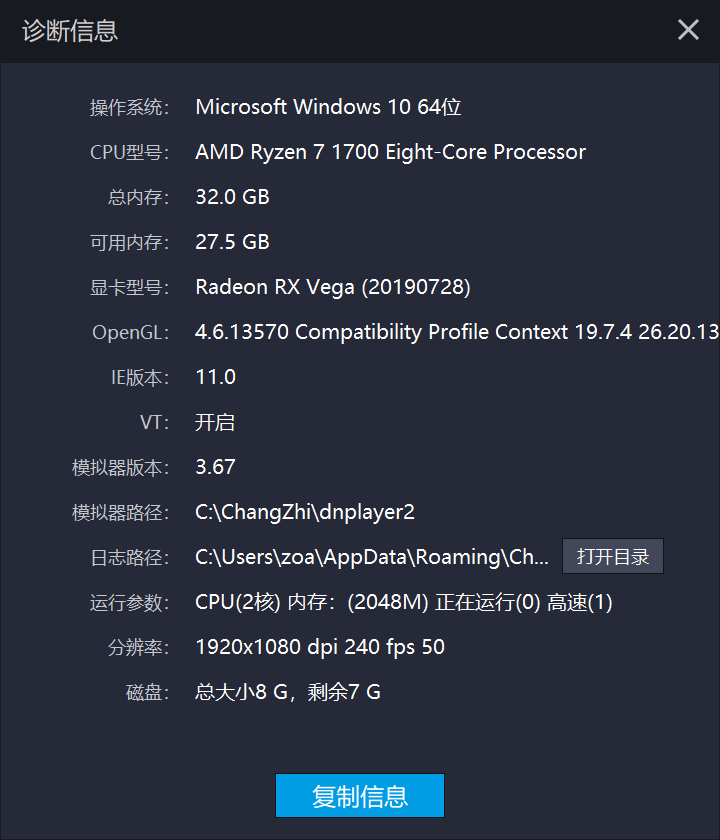The width and height of the screenshot is (720, 840).
Task: Click the 运行参数 runtime parameters text
Action: pyautogui.click(x=400, y=602)
